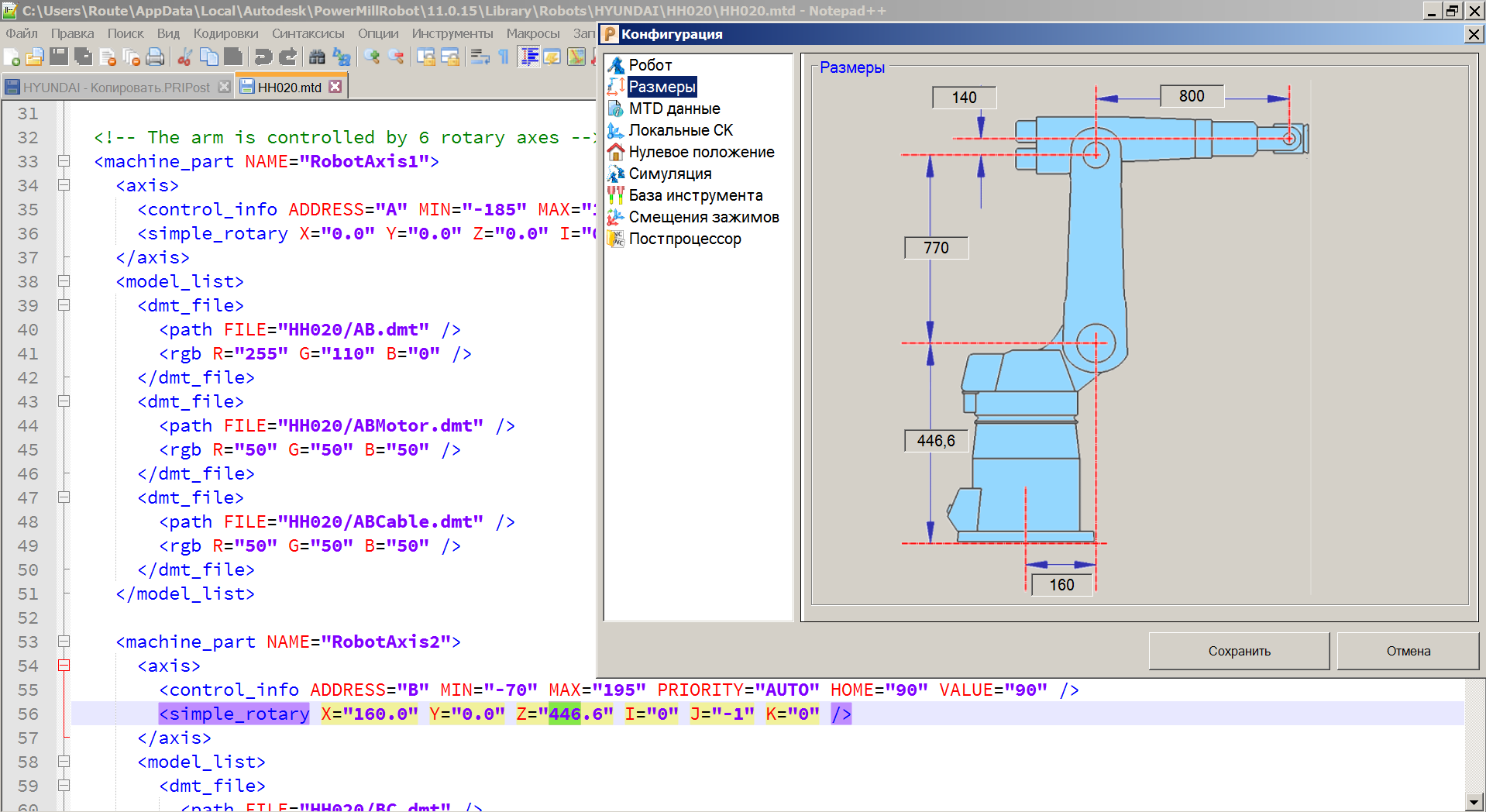This screenshot has width=1486, height=812.
Task: Open Find with the binoculars icon
Action: (x=317, y=57)
